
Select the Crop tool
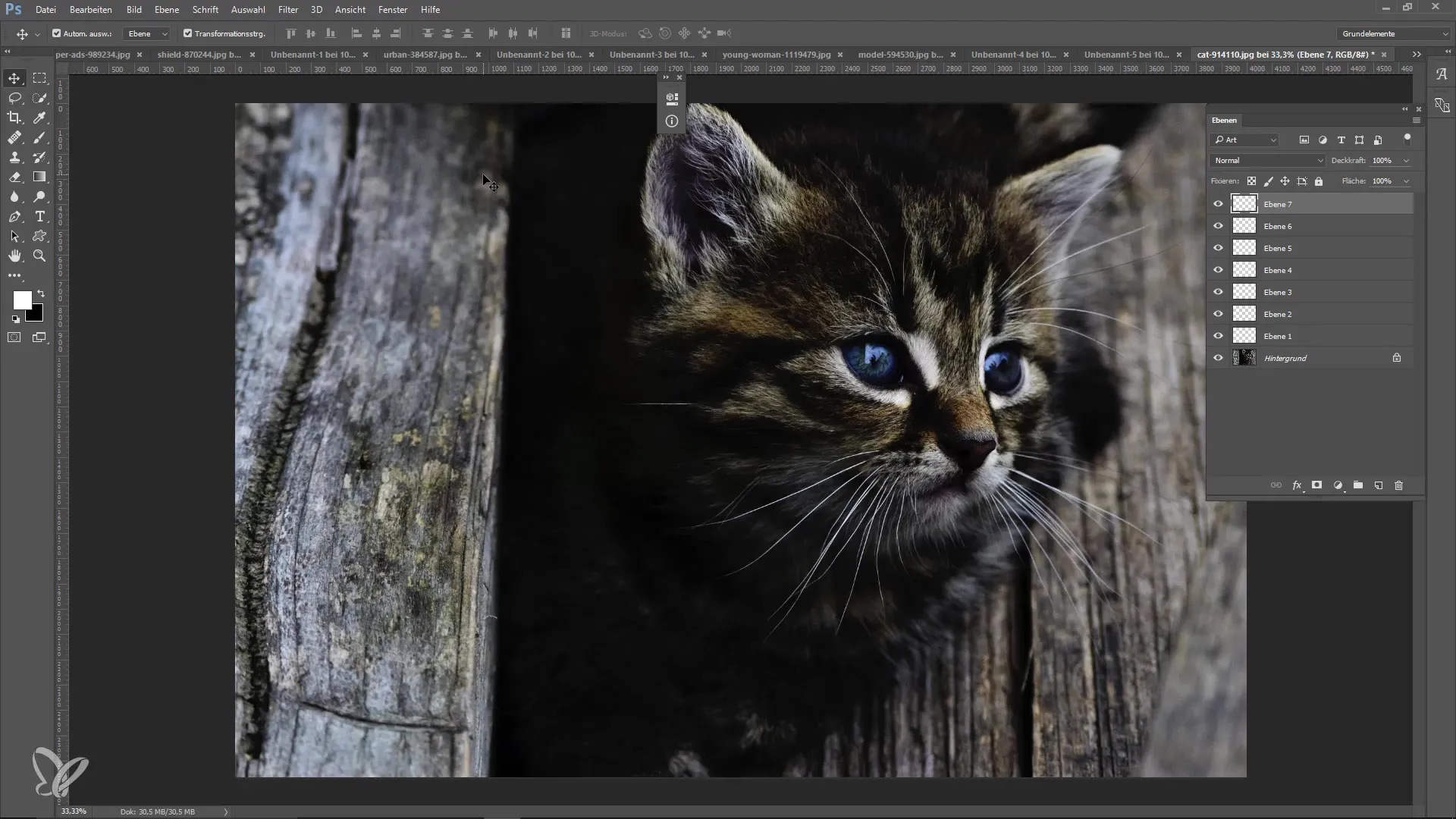coord(14,118)
